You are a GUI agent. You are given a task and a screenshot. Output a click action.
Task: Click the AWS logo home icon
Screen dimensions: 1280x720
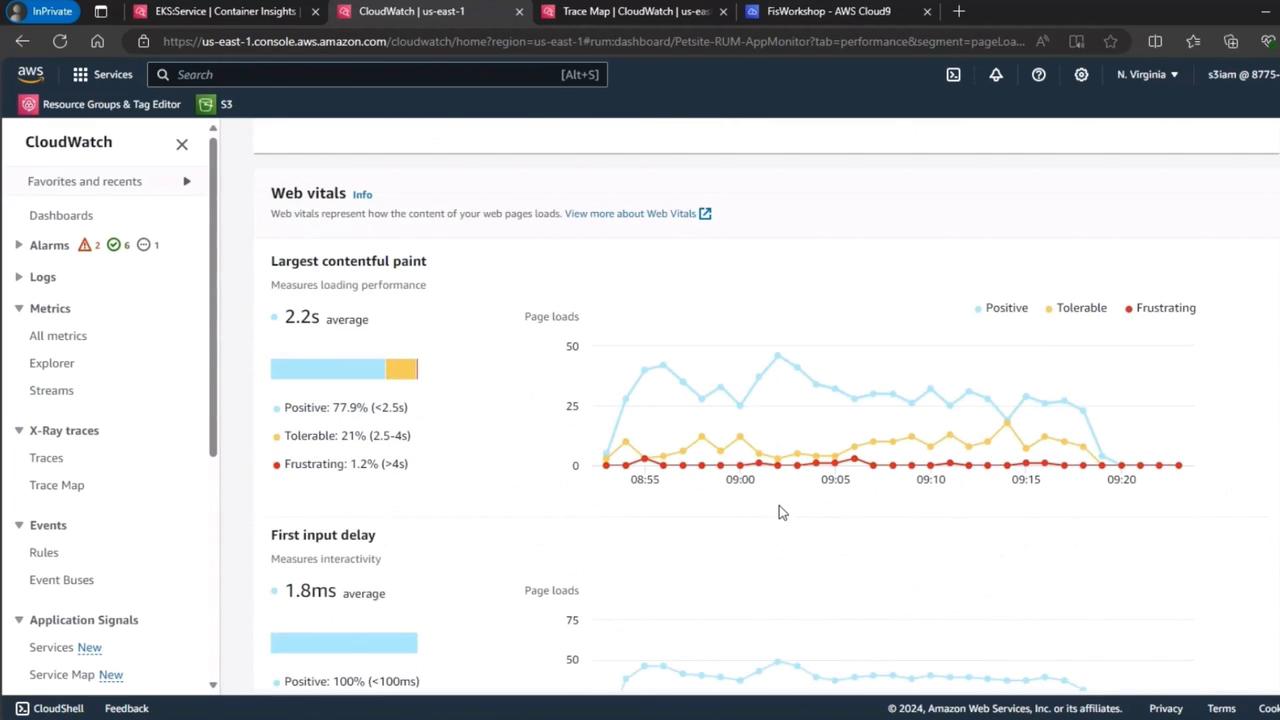tap(31, 75)
